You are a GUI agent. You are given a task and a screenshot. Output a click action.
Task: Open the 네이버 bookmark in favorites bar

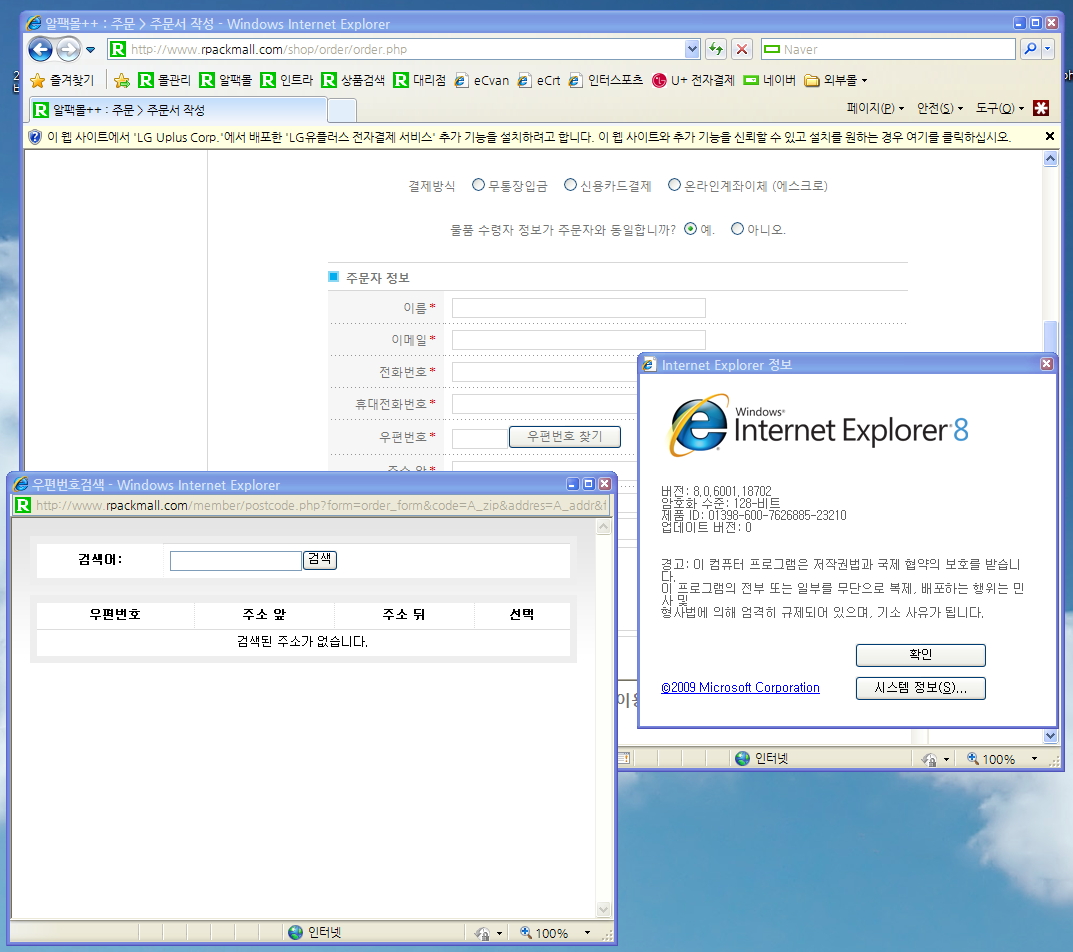click(769, 80)
